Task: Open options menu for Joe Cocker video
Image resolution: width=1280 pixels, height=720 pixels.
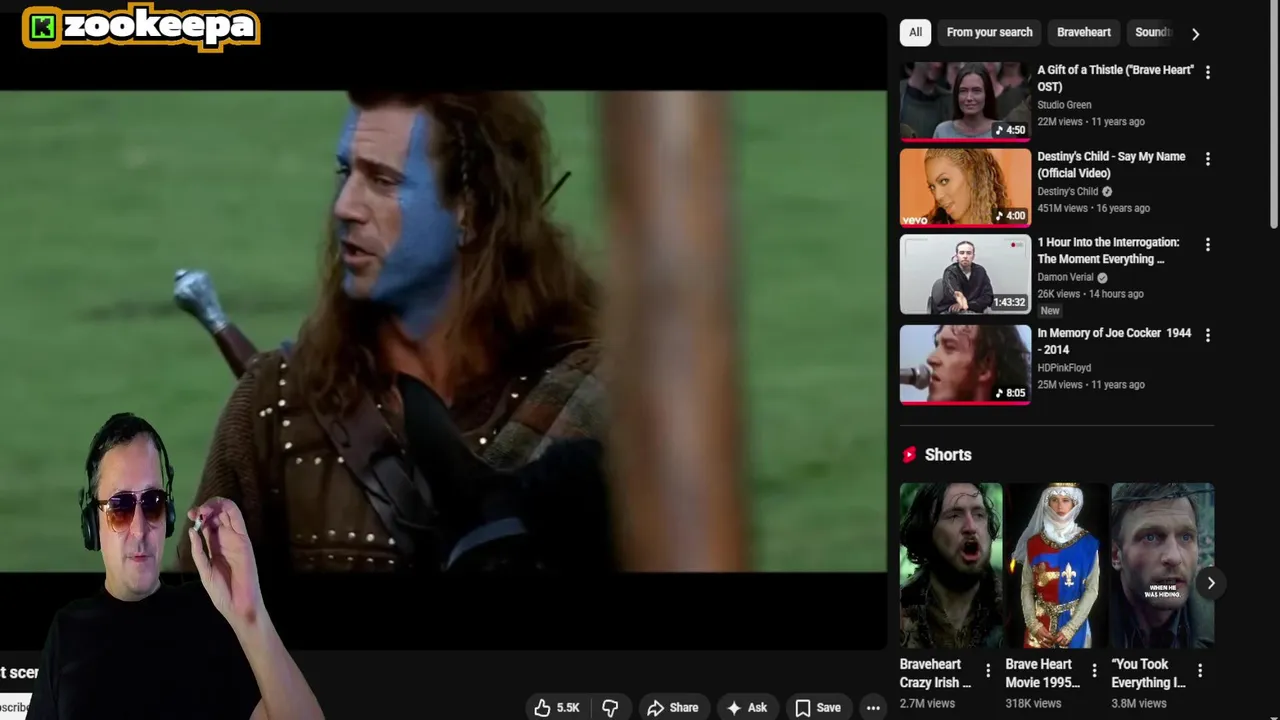Action: click(1207, 335)
